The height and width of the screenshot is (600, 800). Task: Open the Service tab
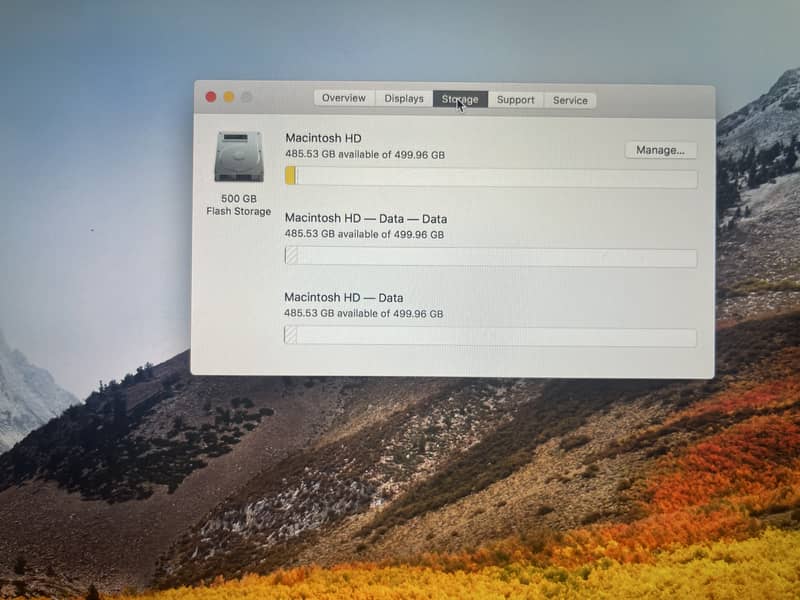tap(570, 101)
